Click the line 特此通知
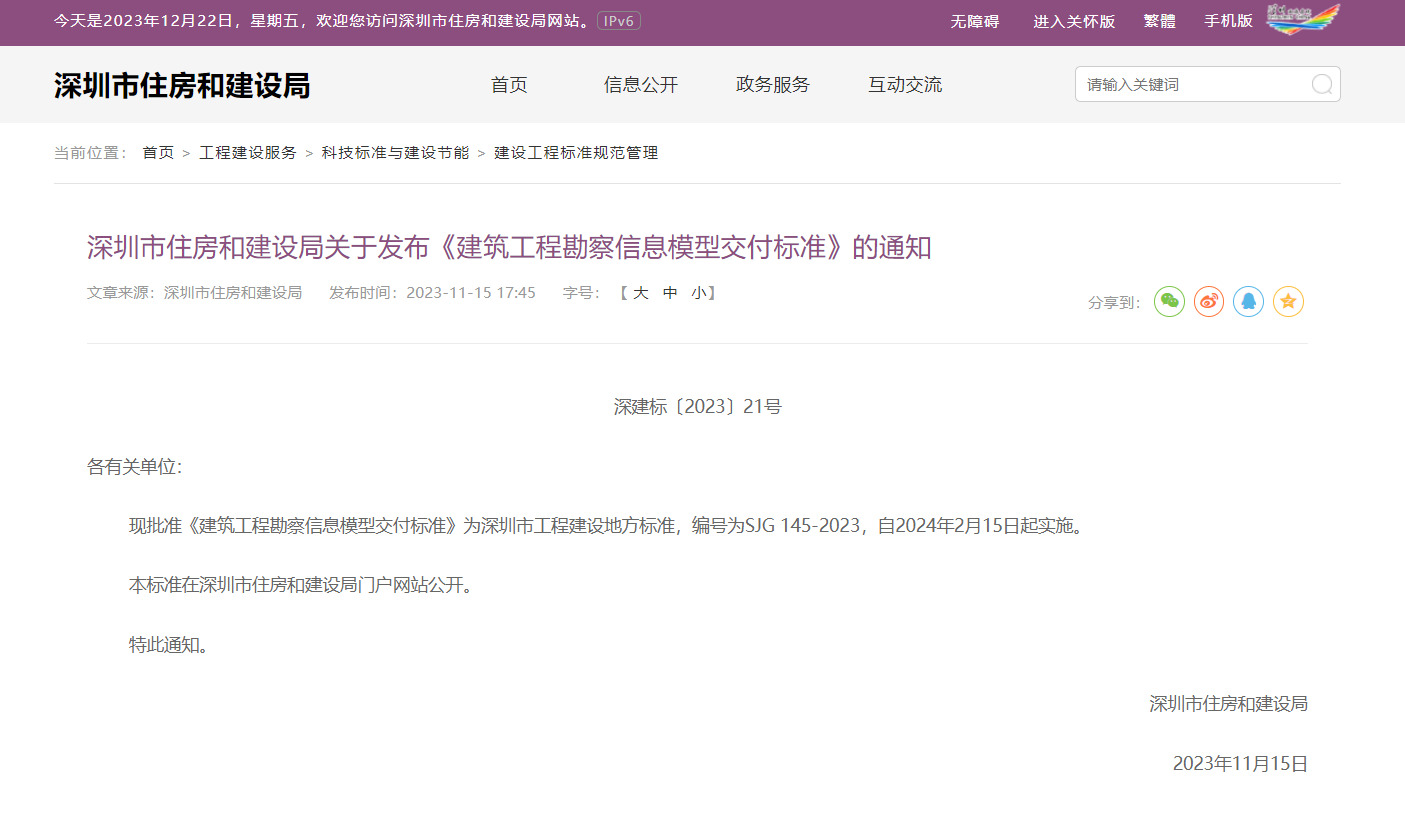The image size is (1405, 818). point(171,645)
